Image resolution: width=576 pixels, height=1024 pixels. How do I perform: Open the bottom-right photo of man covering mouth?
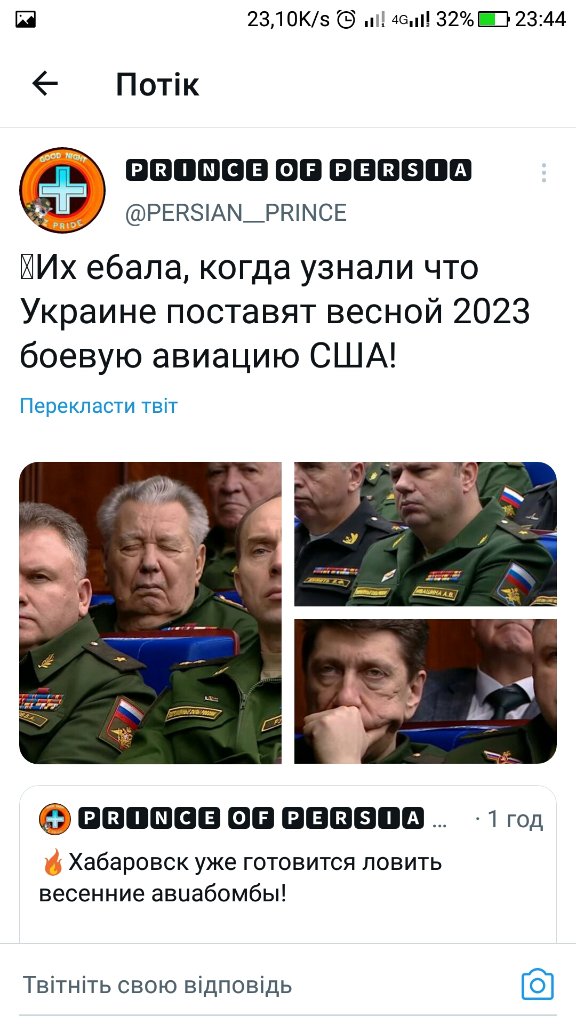point(425,691)
